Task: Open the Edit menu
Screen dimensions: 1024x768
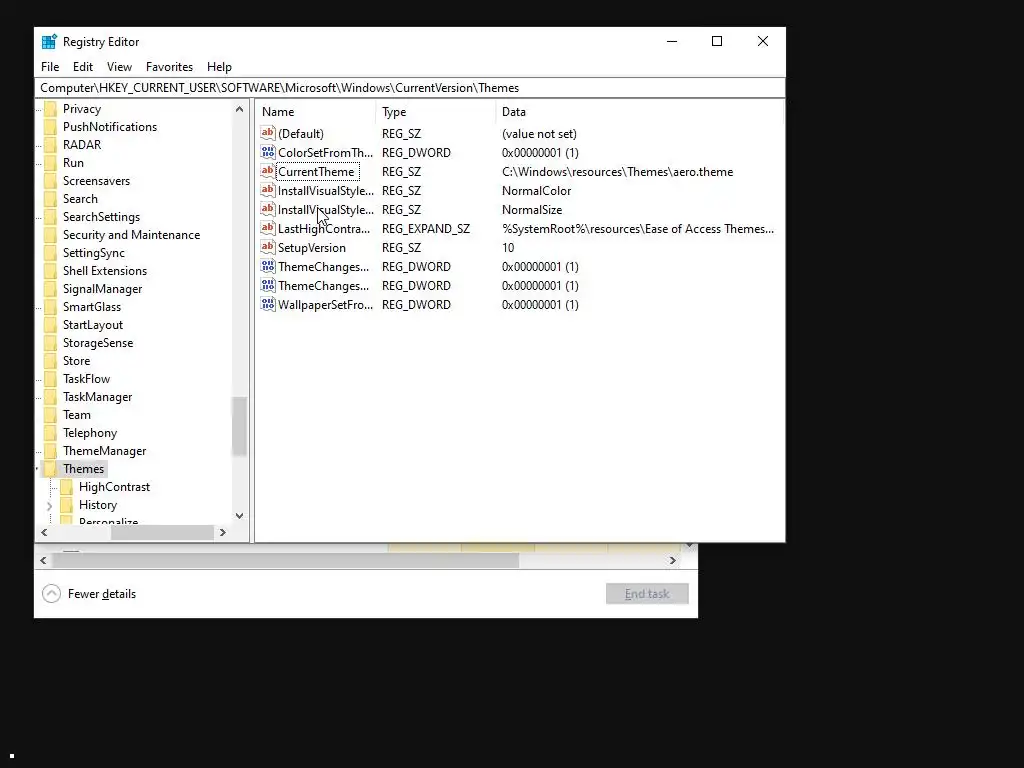Action: click(83, 67)
